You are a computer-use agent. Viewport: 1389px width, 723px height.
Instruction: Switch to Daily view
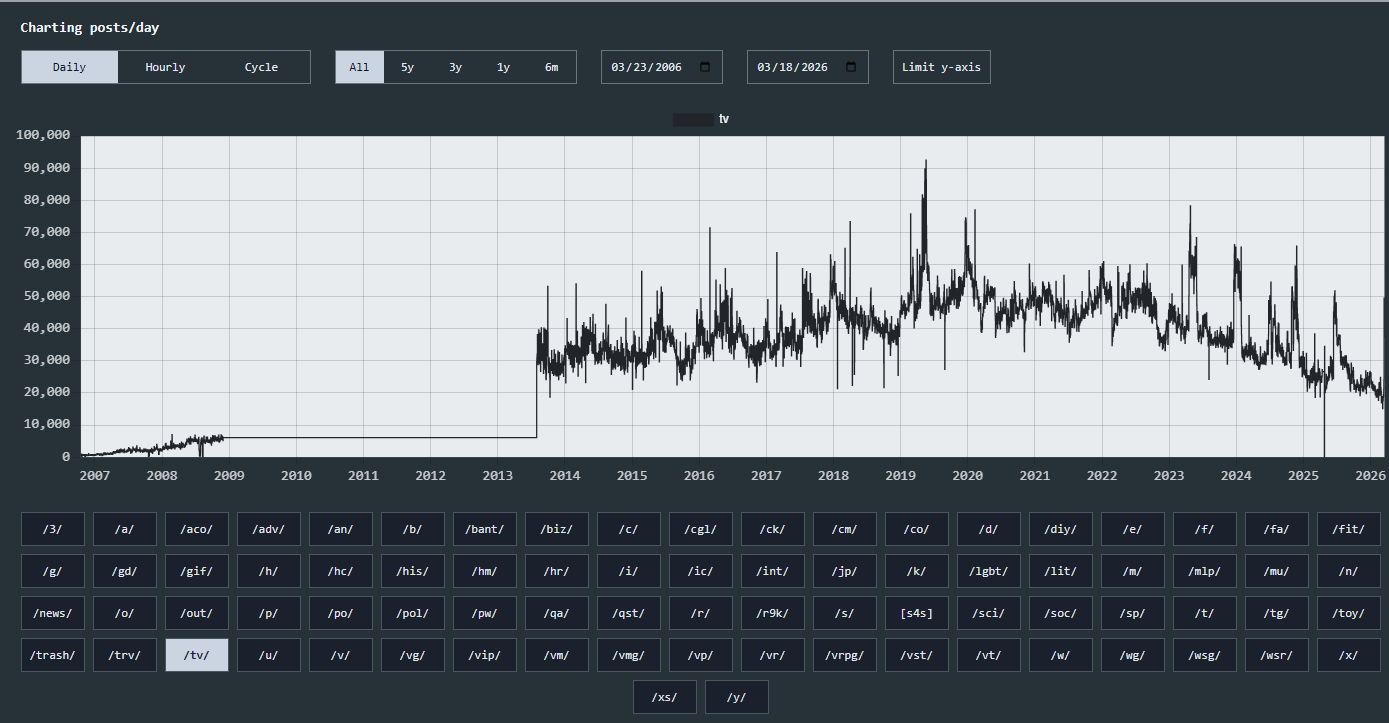point(70,67)
